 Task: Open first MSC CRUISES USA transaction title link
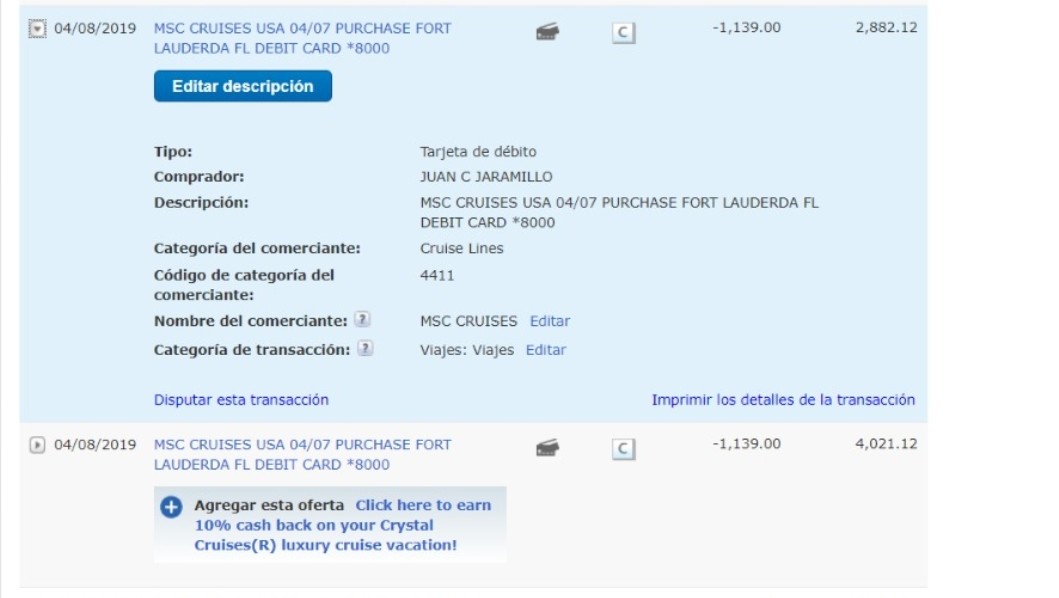[x=302, y=39]
